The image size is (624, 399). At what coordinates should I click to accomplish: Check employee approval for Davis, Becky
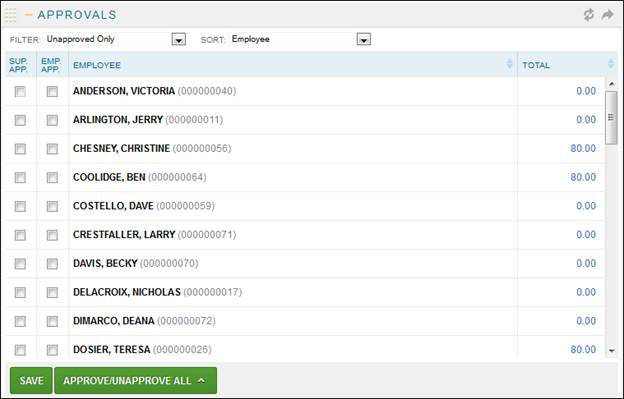(52, 264)
